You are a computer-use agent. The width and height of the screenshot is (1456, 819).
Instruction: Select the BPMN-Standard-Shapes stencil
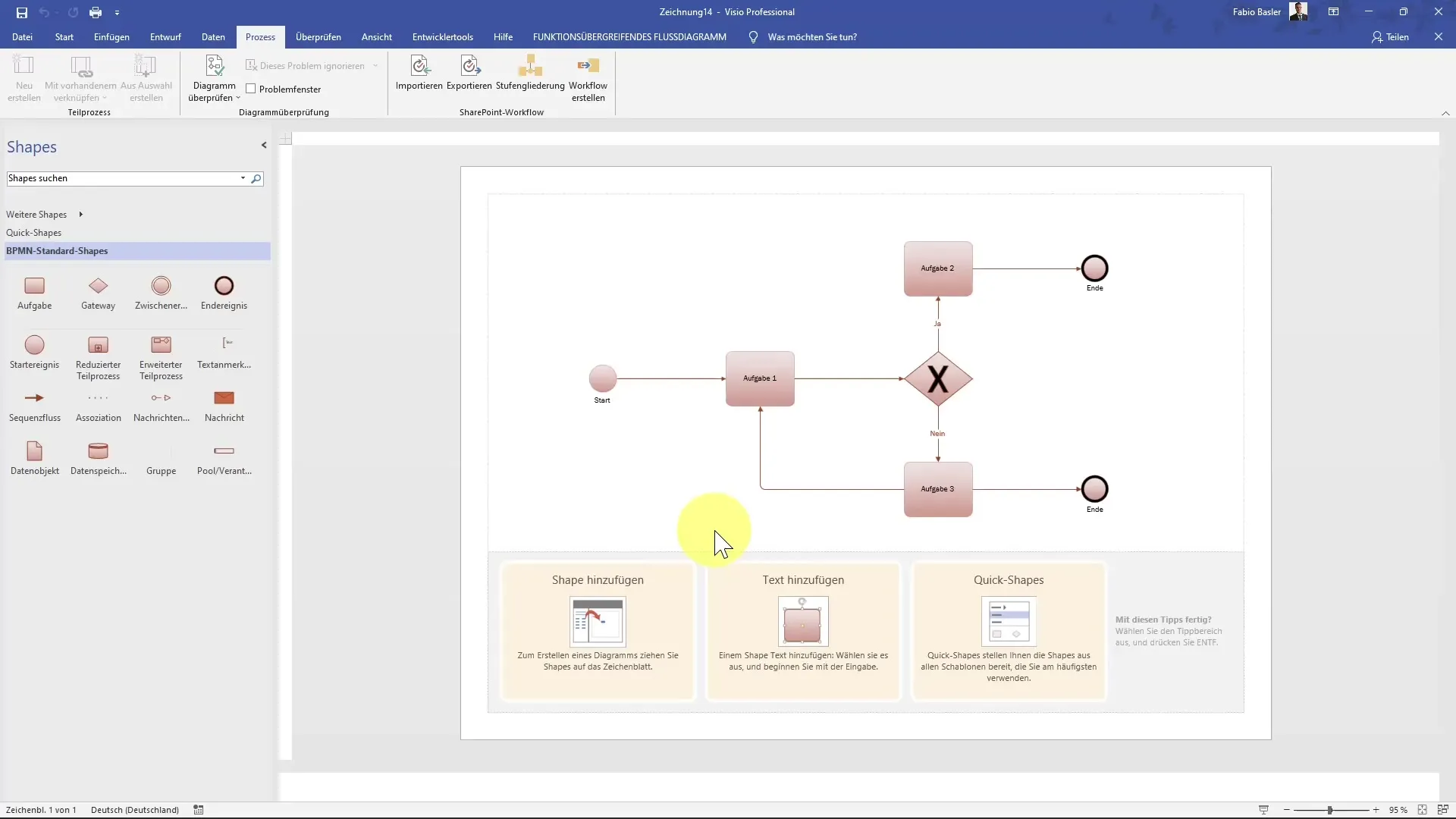pyautogui.click(x=137, y=251)
